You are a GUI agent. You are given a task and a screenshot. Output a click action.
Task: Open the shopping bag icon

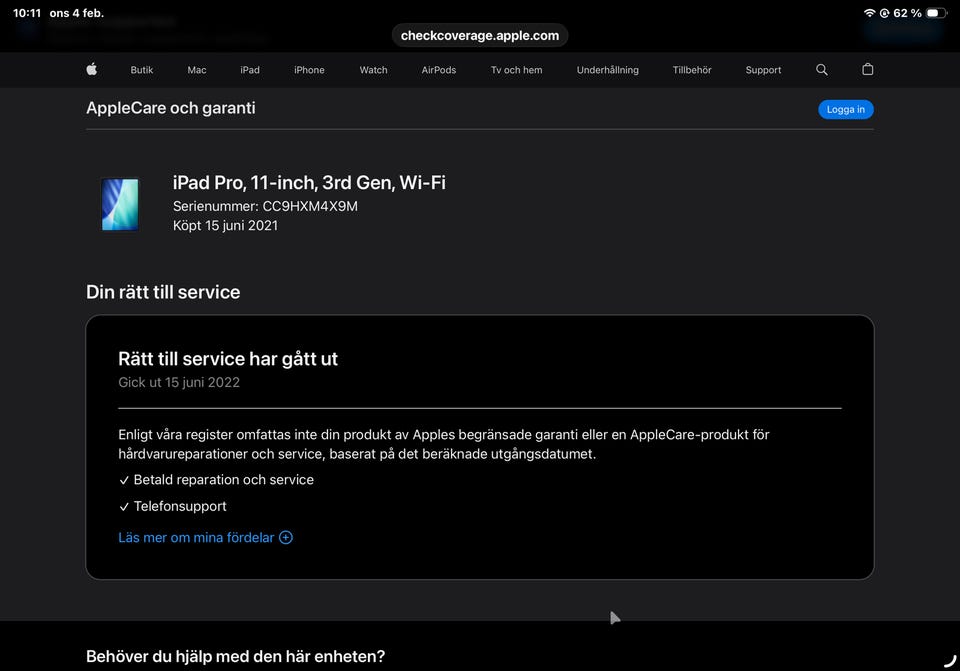[x=867, y=70]
